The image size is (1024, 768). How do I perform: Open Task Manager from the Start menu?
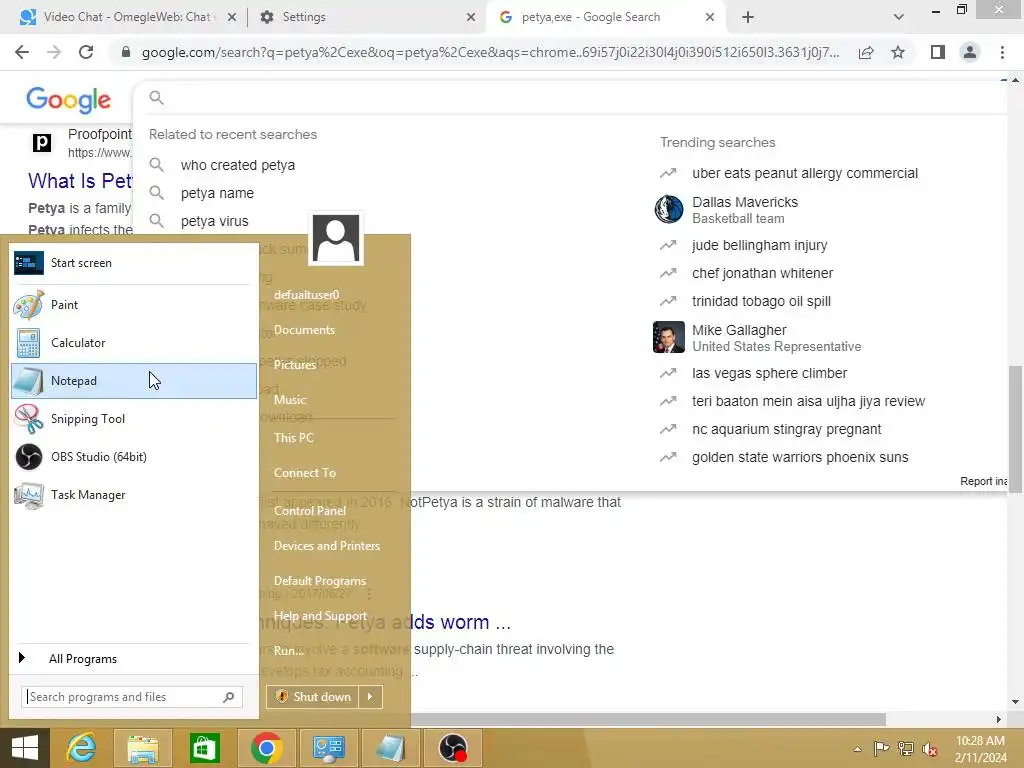[134, 495]
